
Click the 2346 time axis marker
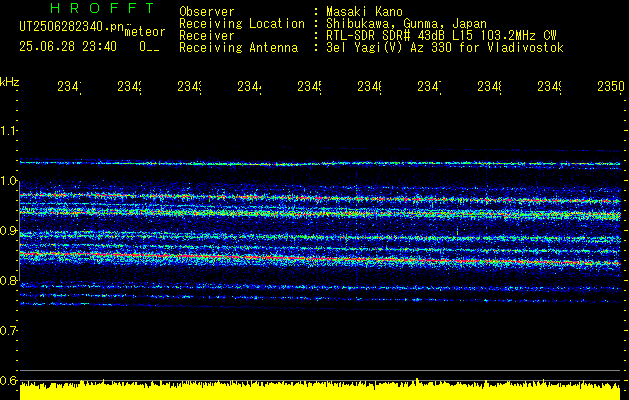370,86
